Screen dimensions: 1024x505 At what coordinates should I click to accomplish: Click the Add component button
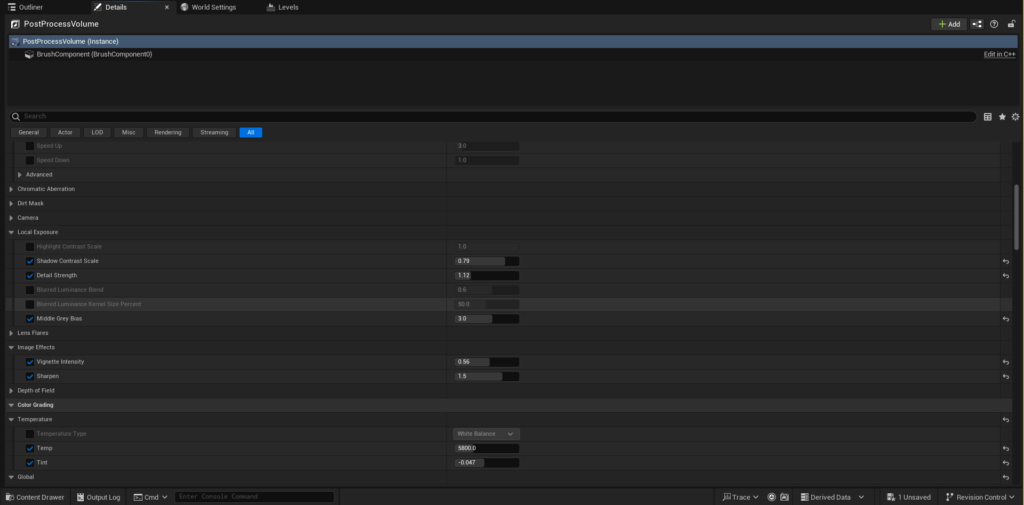[x=949, y=24]
